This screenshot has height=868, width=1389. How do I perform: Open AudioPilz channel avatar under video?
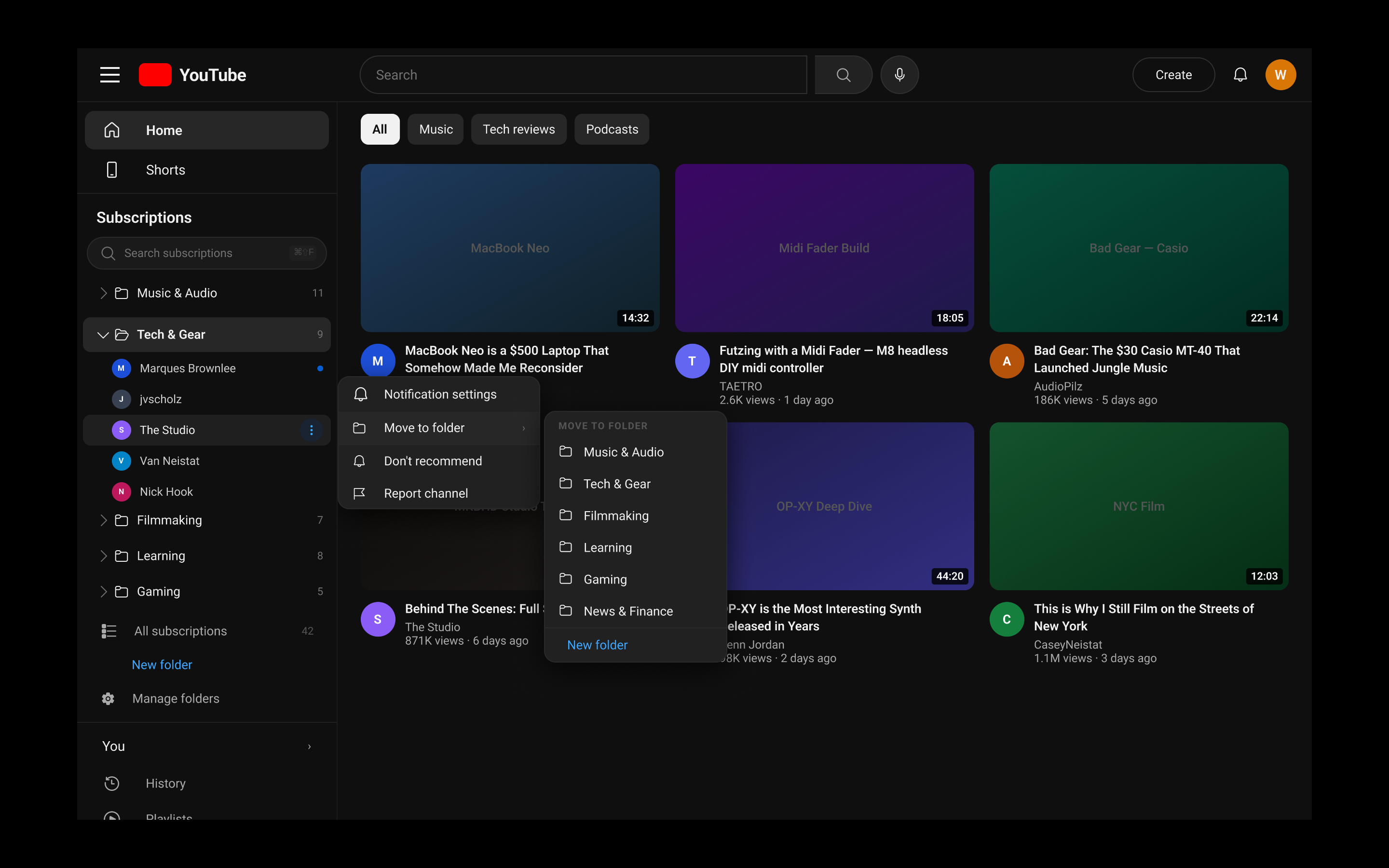click(1007, 361)
